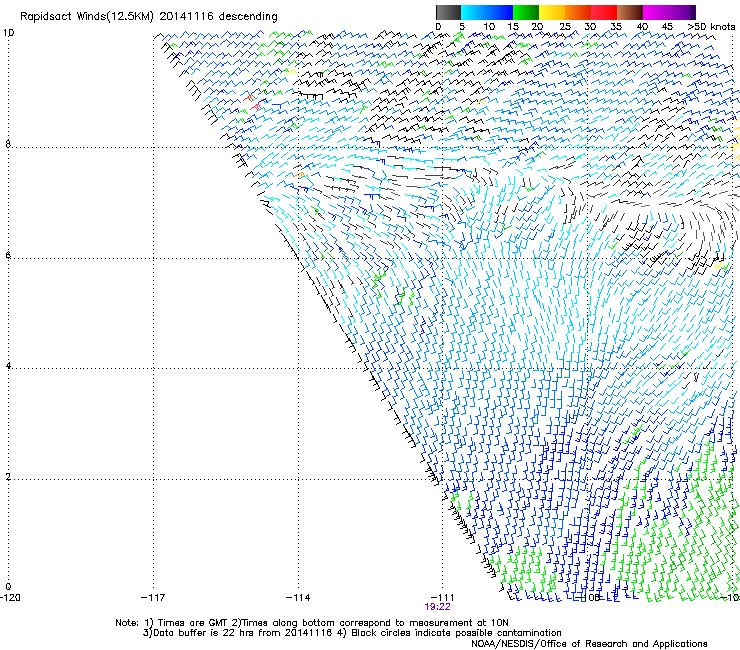Click the gray 0–5 knots legend swatch
The image size is (740, 650).
coord(448,12)
